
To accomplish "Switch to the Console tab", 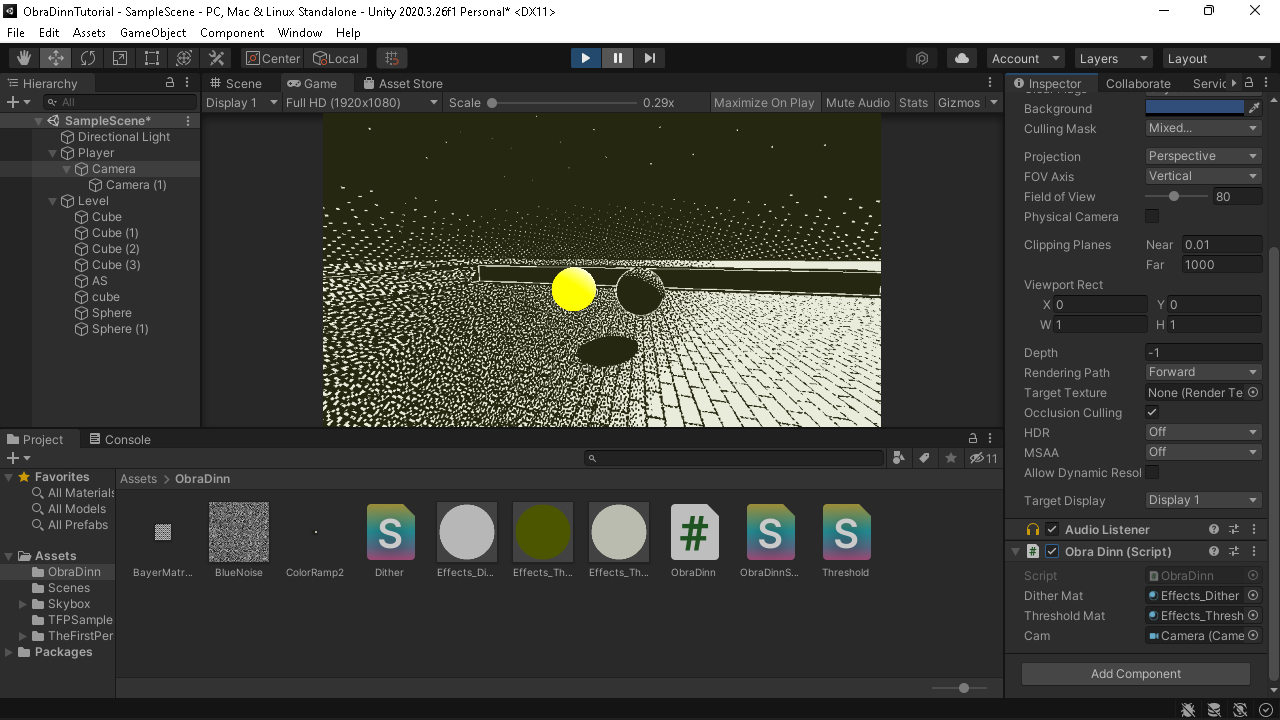I will 119,439.
